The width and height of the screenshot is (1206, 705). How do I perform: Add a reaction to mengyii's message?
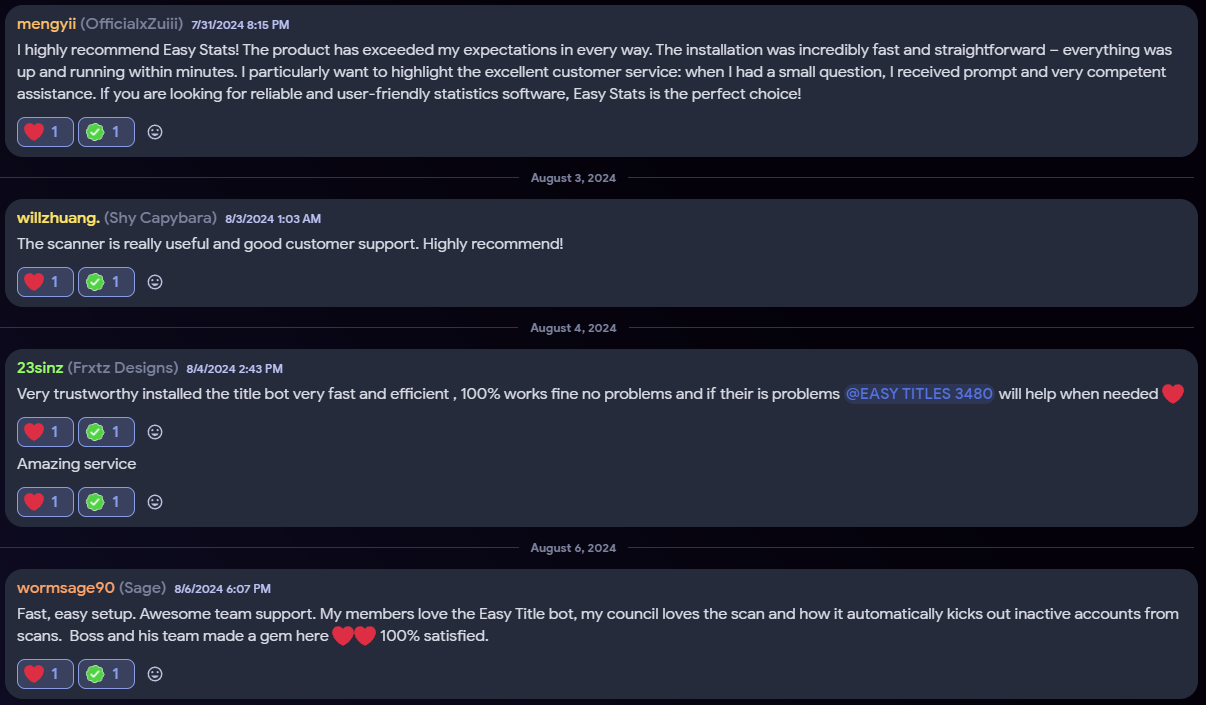pos(155,132)
